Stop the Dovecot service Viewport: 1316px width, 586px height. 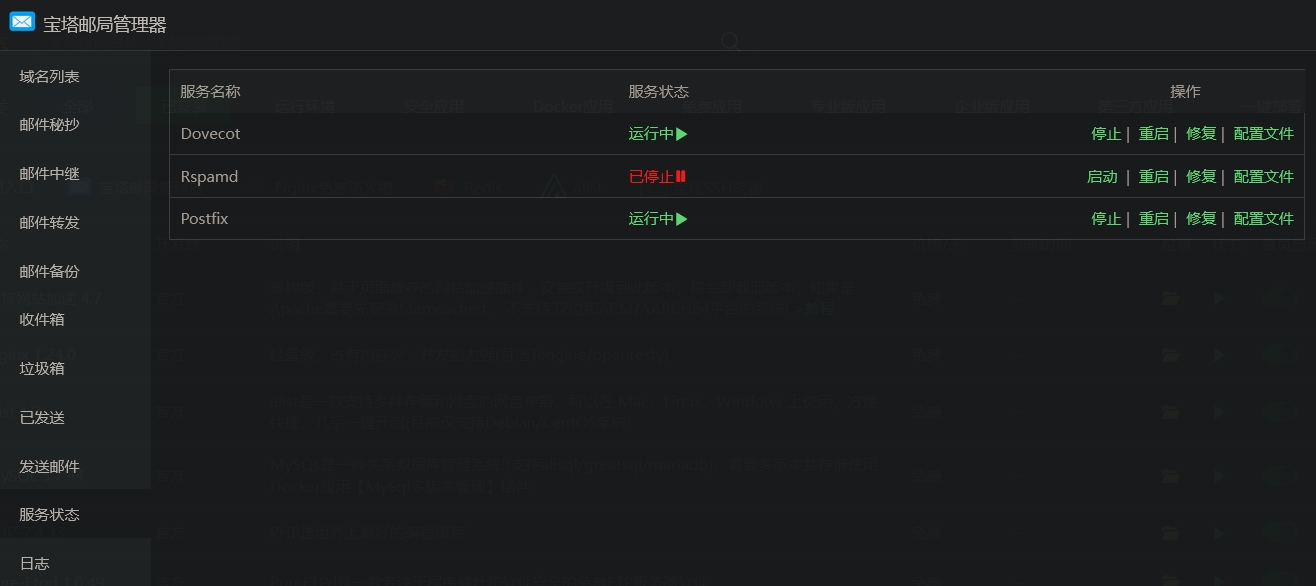(x=1106, y=134)
